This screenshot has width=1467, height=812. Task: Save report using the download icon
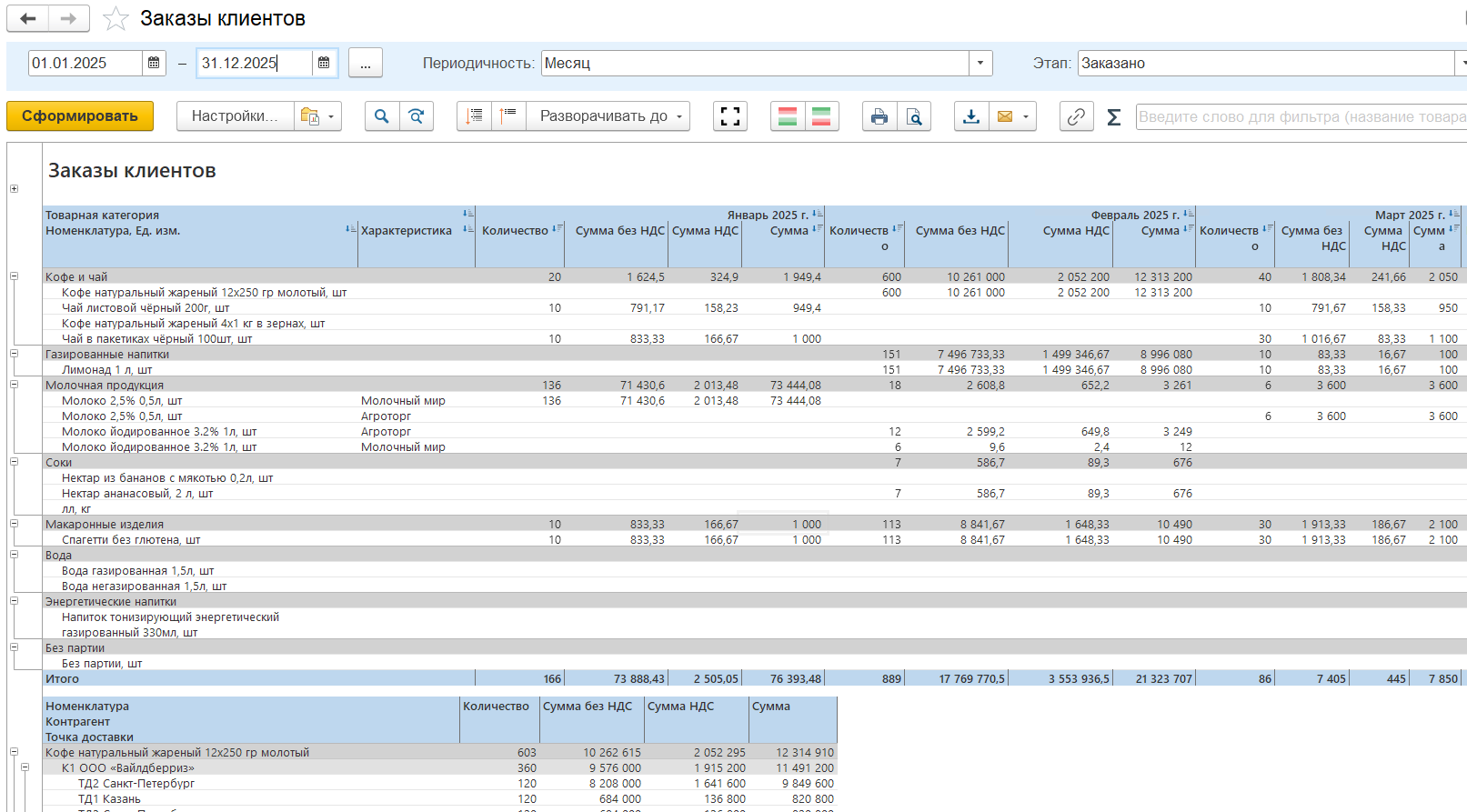coord(971,116)
